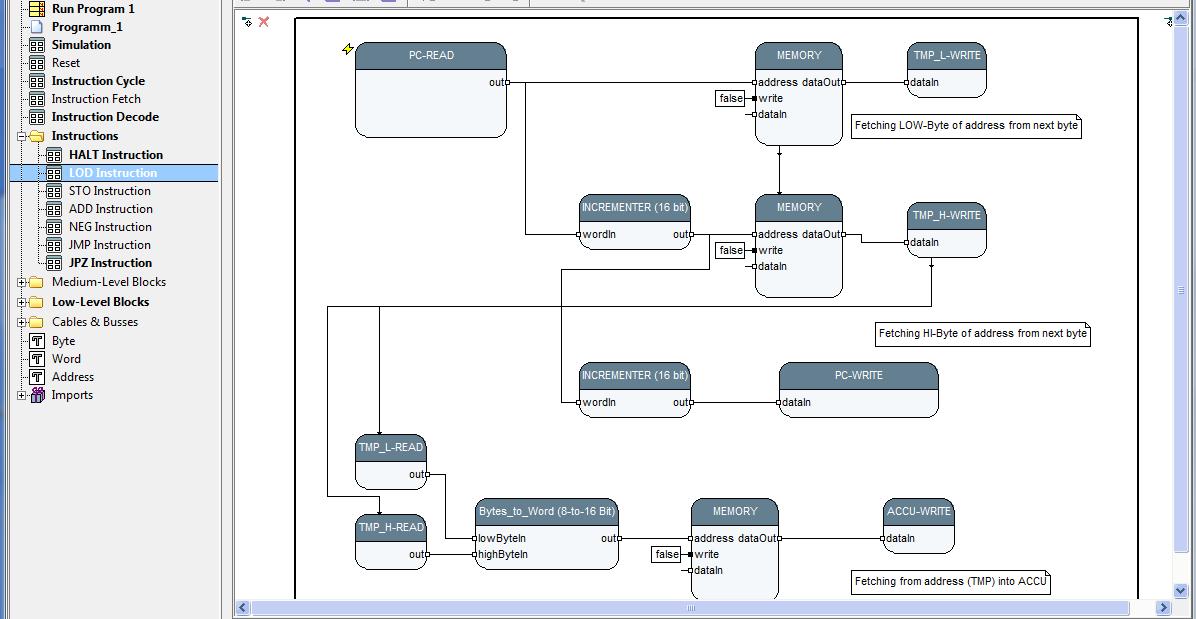
Task: Click the Simulation diagram icon in tree
Action: tap(37, 45)
